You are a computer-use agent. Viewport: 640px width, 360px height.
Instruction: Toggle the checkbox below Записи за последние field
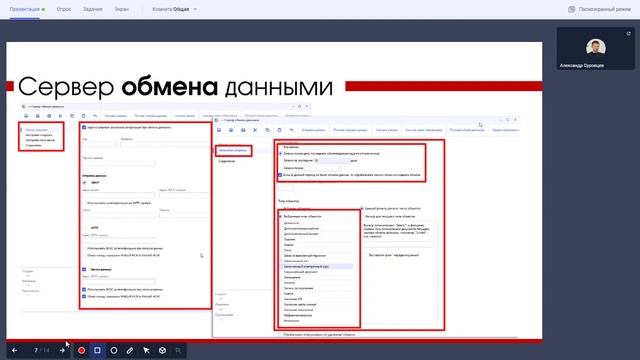click(280, 175)
